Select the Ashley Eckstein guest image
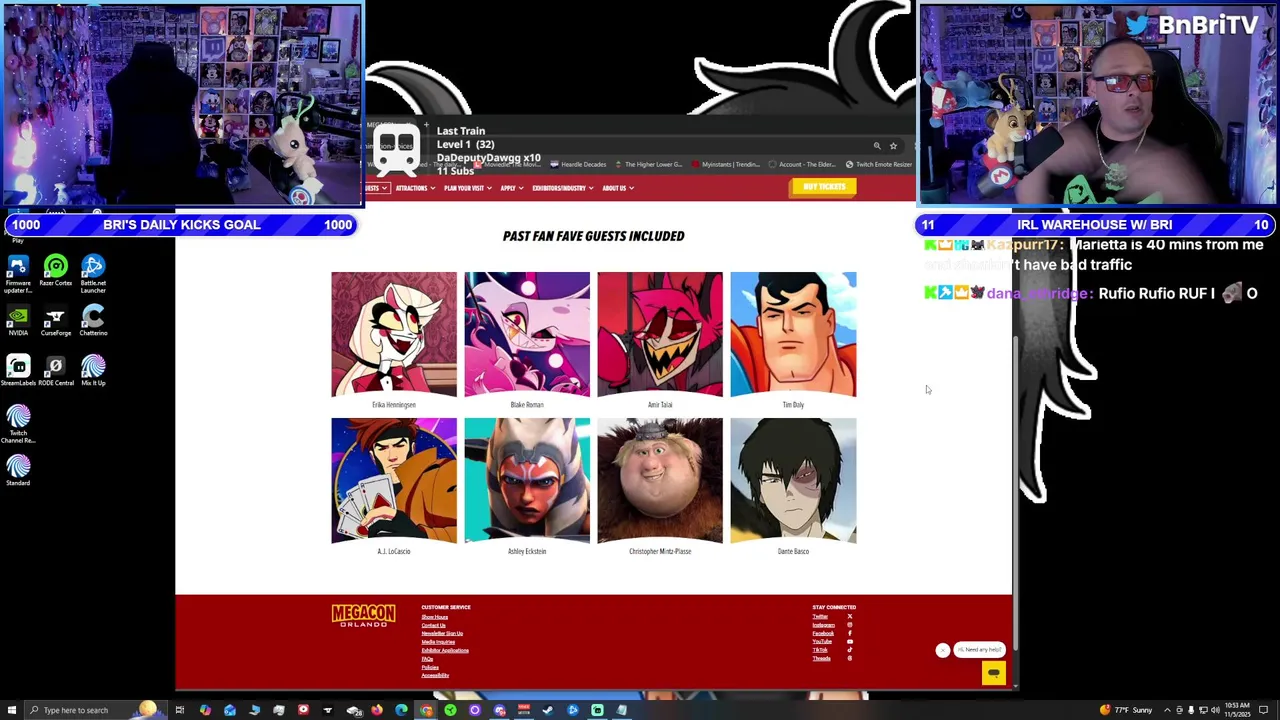This screenshot has height=720, width=1280. [x=527, y=481]
